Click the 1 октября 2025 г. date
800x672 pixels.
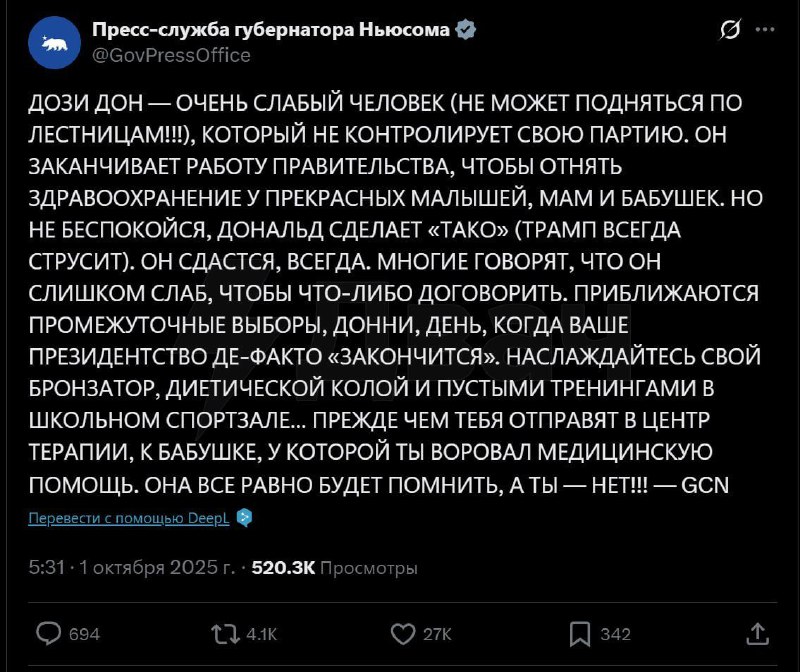click(x=158, y=568)
